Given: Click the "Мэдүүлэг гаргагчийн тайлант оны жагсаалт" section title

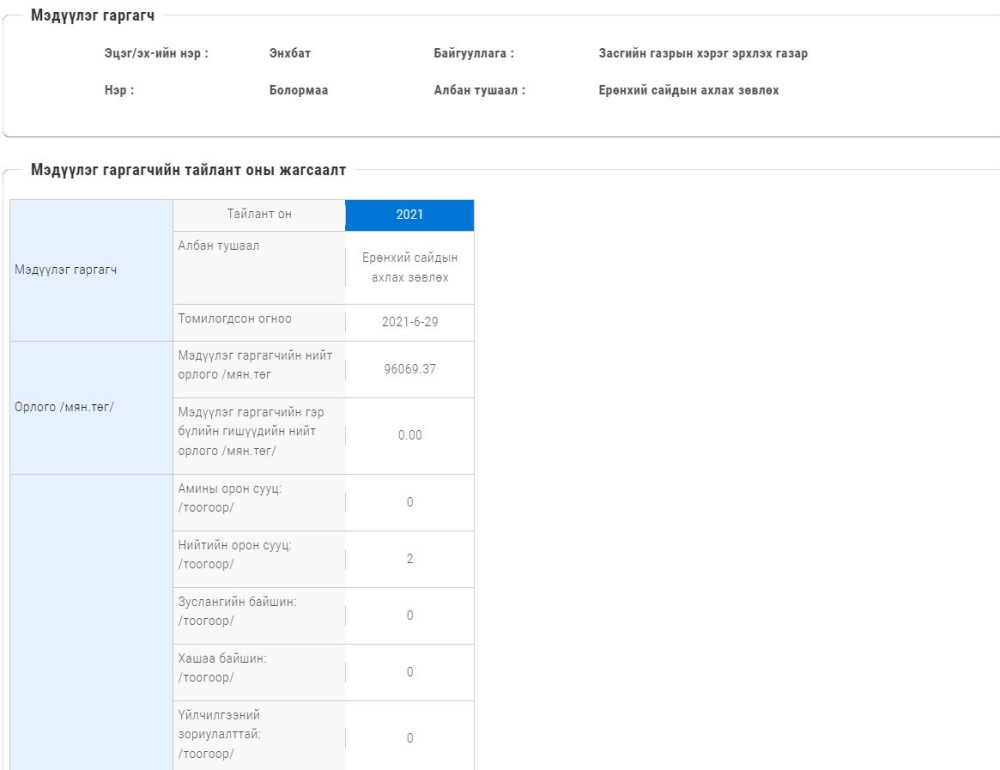Looking at the screenshot, I should click(x=188, y=171).
